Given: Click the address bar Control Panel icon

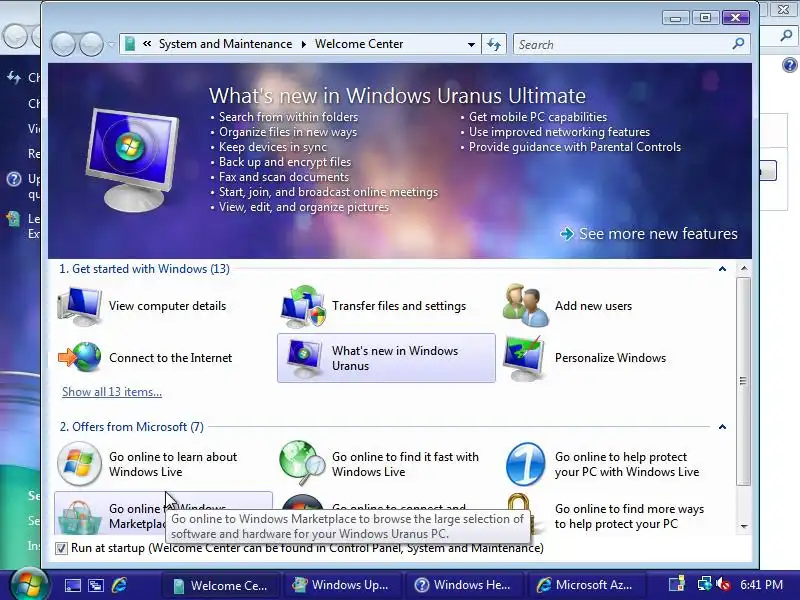Looking at the screenshot, I should (130, 44).
